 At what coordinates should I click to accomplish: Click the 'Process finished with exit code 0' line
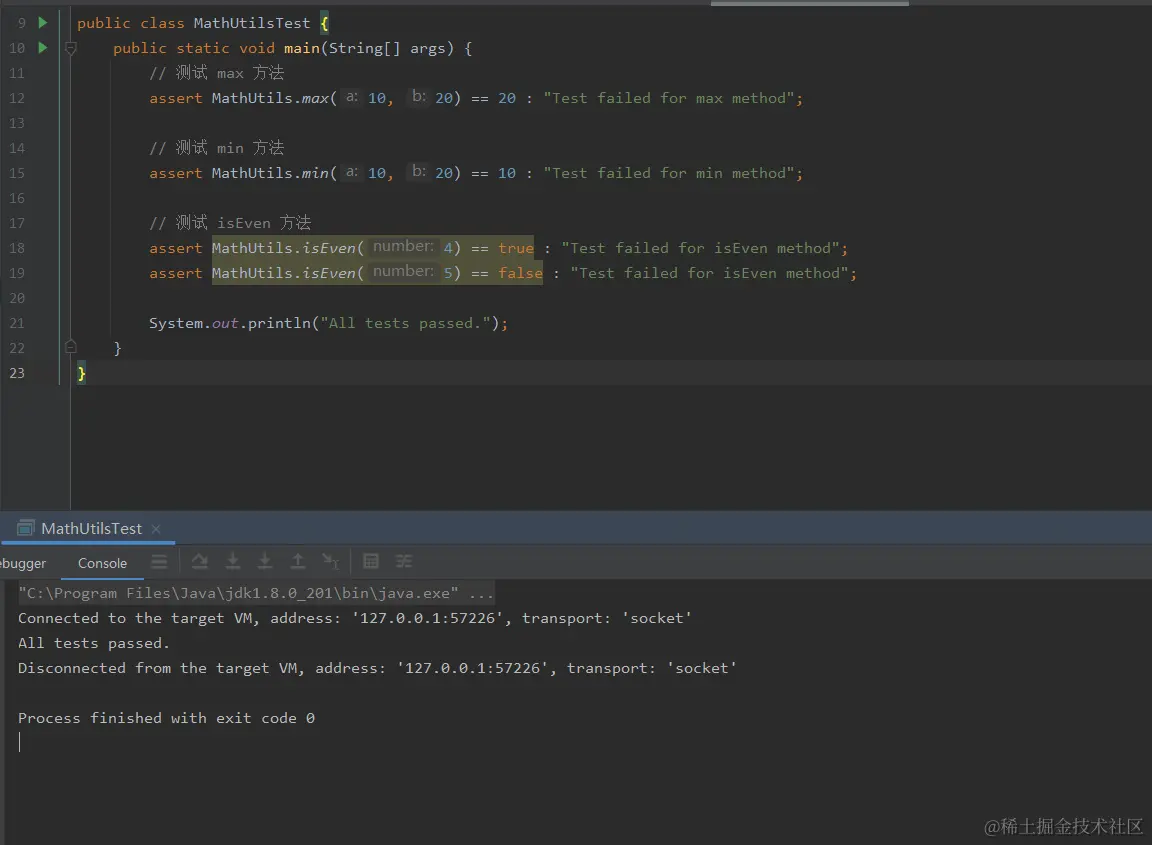[167, 718]
